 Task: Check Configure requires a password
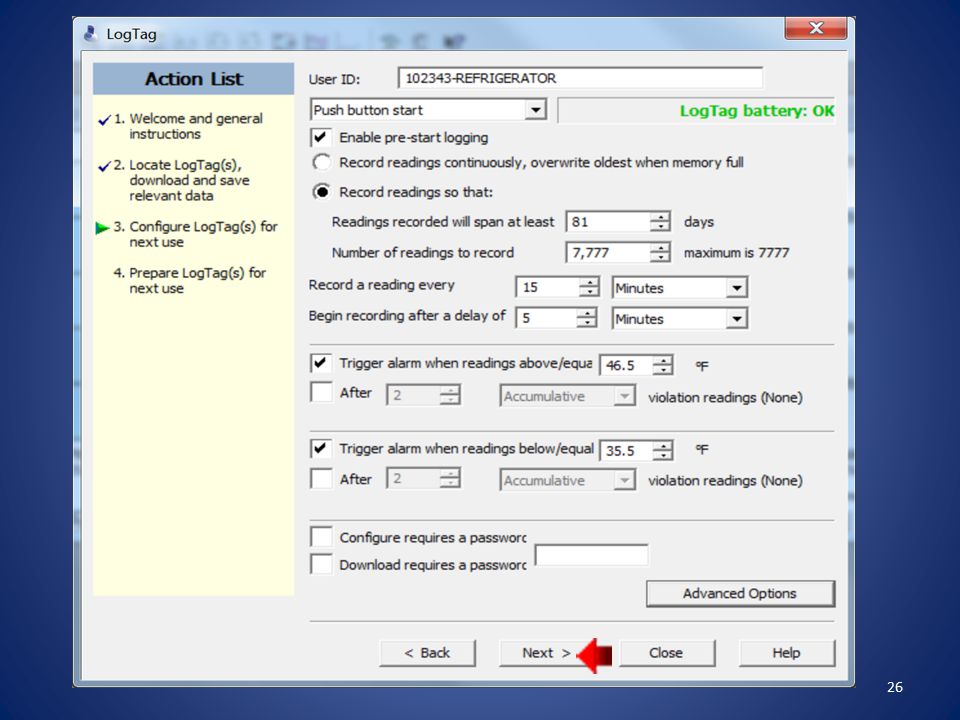[321, 537]
